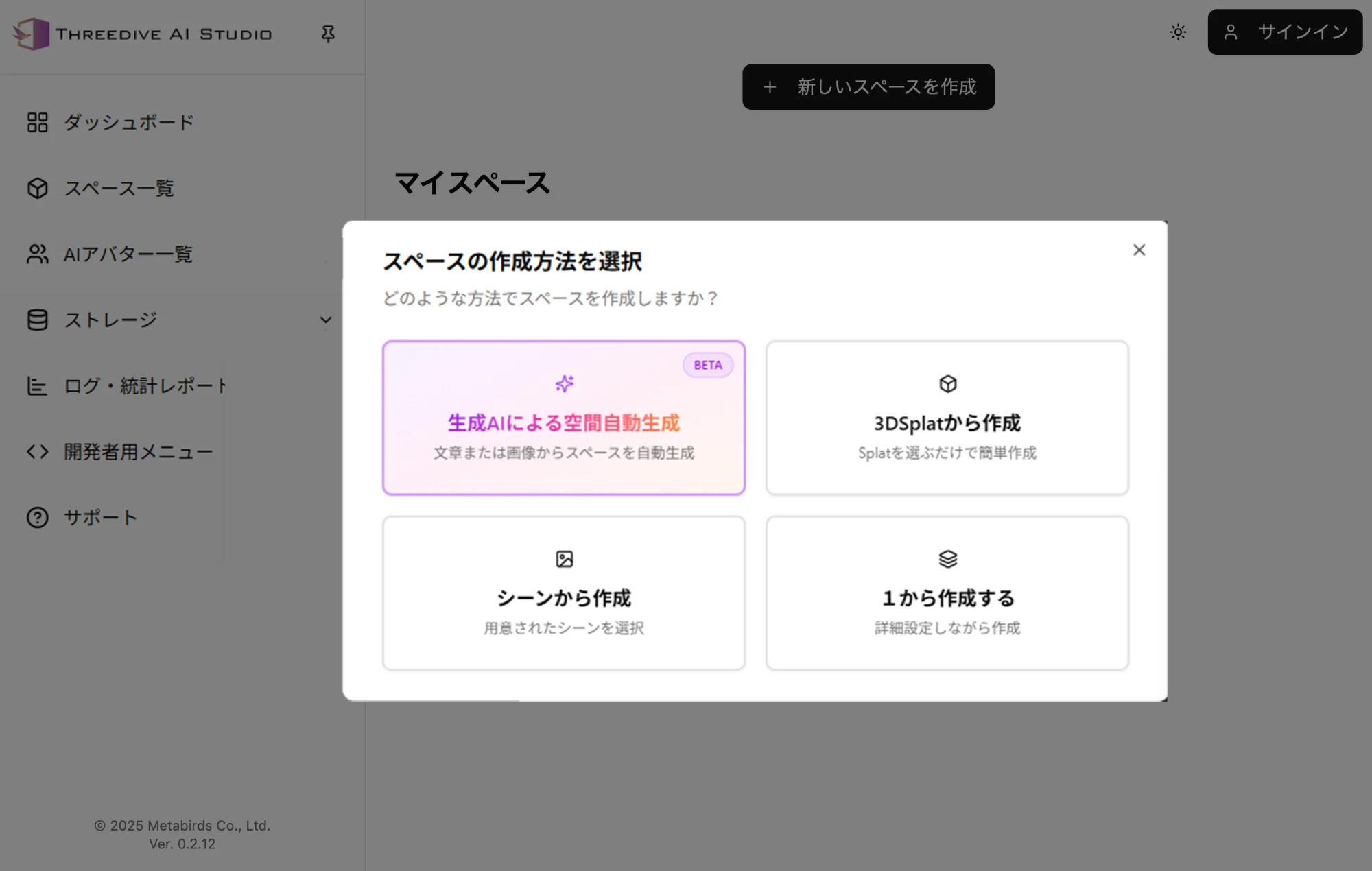The height and width of the screenshot is (871, 1372).
Task: Click the BETA badge
Action: point(708,365)
